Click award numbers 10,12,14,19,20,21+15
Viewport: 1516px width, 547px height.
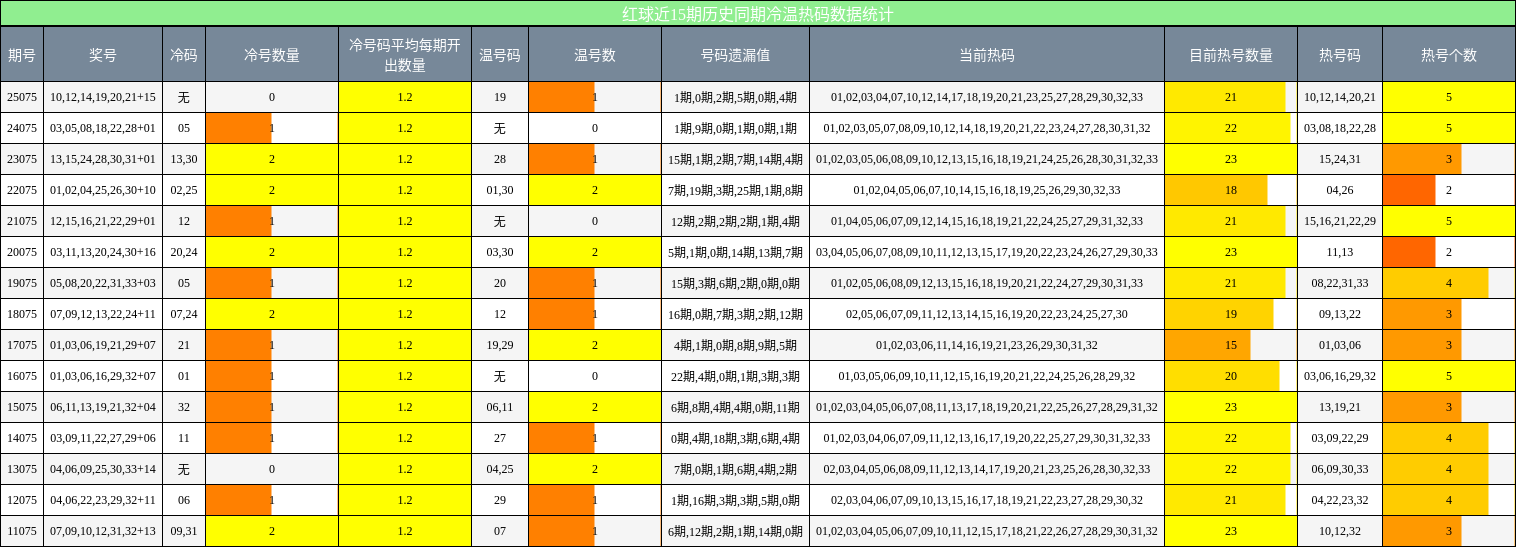103,97
